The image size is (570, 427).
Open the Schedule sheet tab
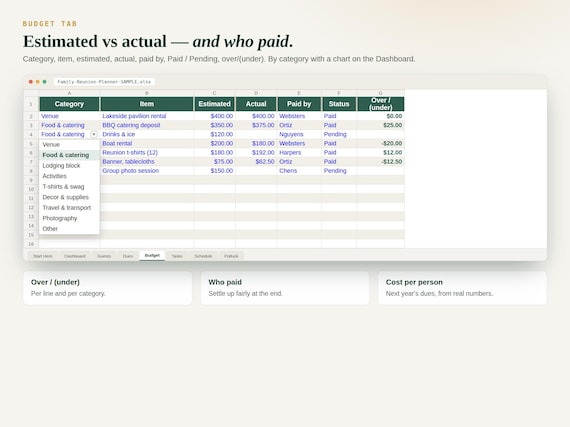pyautogui.click(x=203, y=256)
